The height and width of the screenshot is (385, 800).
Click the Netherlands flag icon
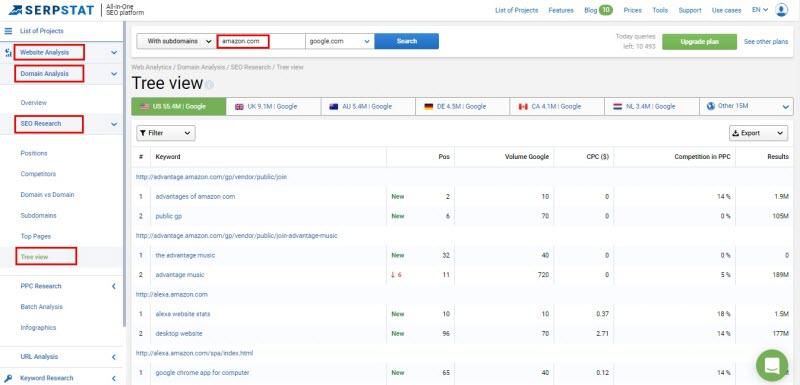click(618, 107)
